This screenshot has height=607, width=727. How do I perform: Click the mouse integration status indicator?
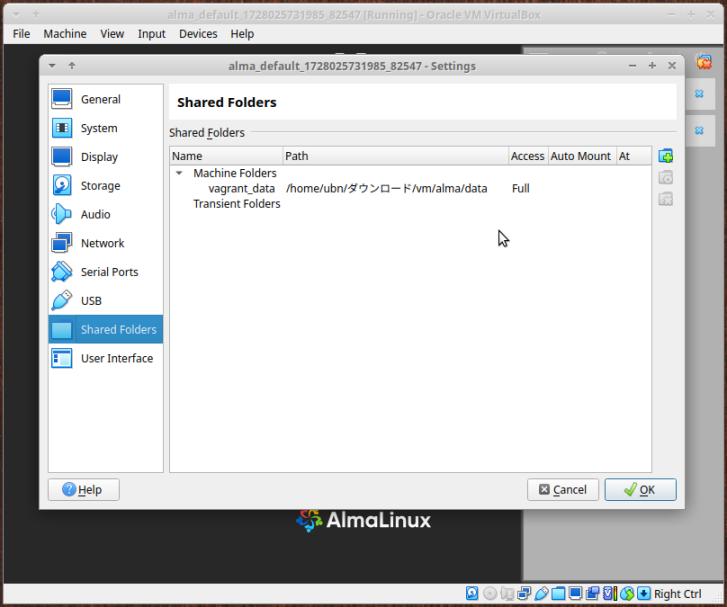tap(627, 593)
